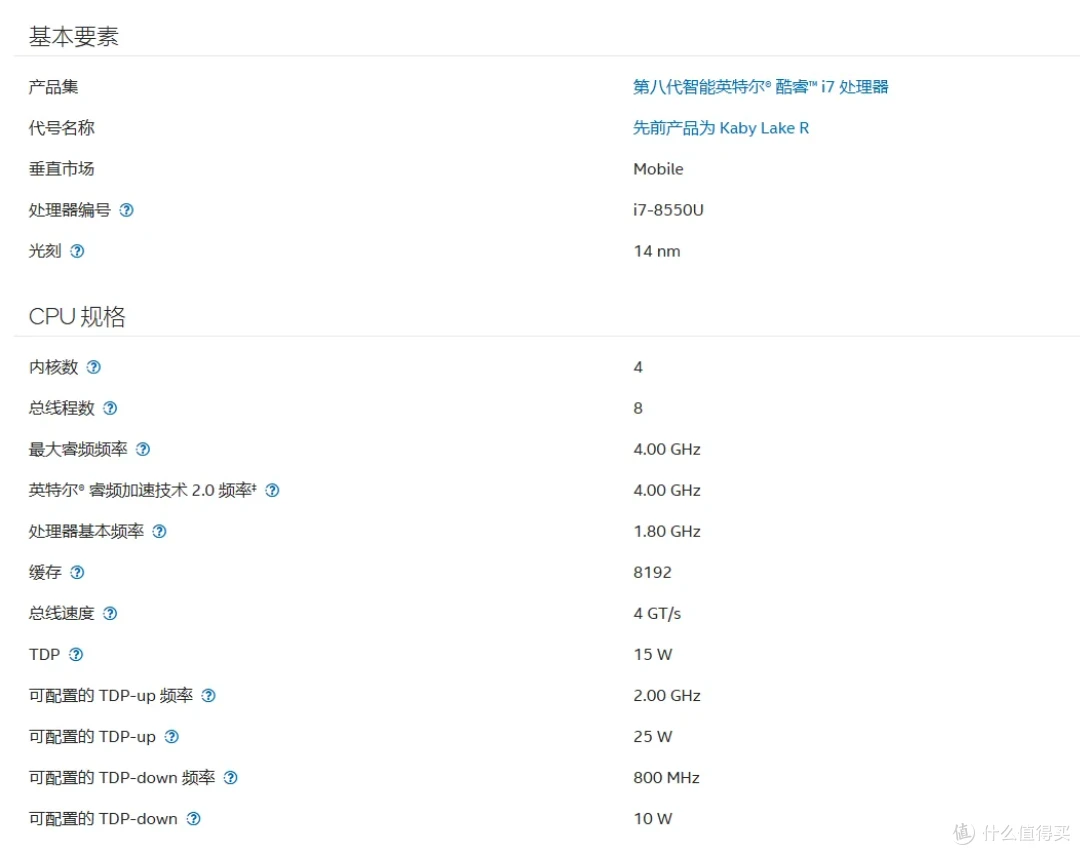Select the 4.00 GHz value for 最大睿频频率
The image size is (1080, 855).
click(667, 450)
